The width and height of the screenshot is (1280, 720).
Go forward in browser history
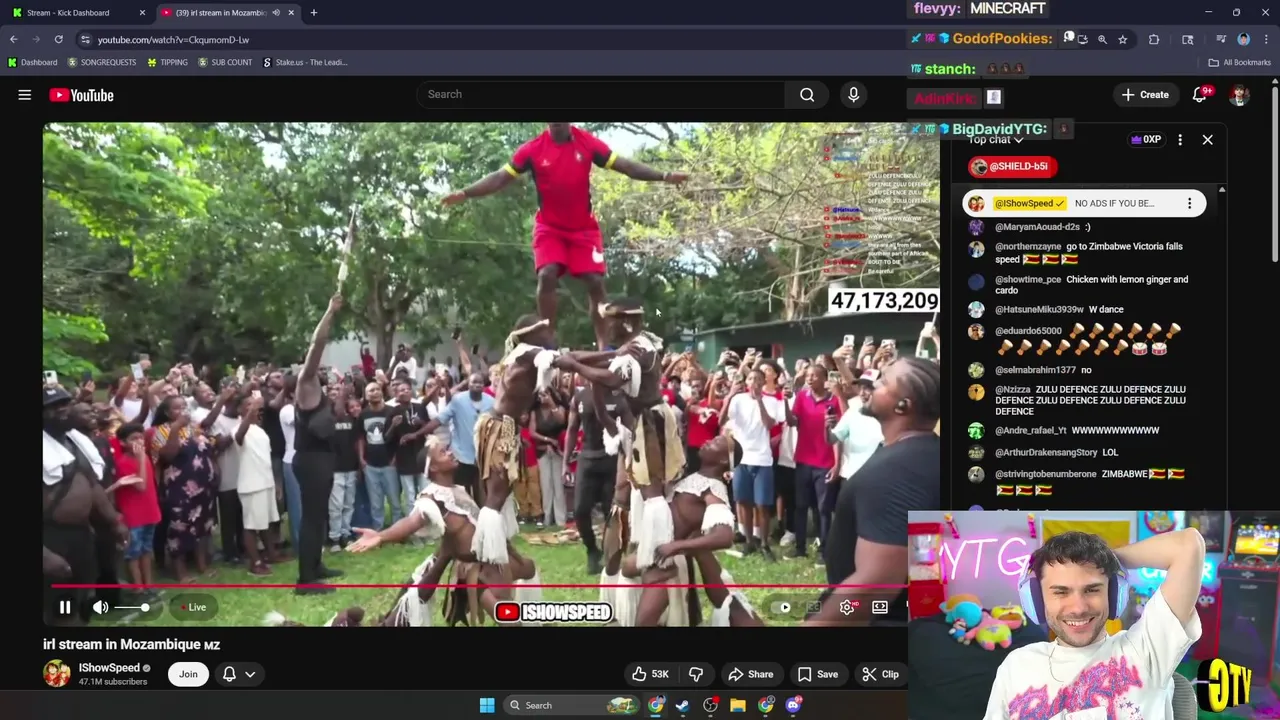click(36, 39)
